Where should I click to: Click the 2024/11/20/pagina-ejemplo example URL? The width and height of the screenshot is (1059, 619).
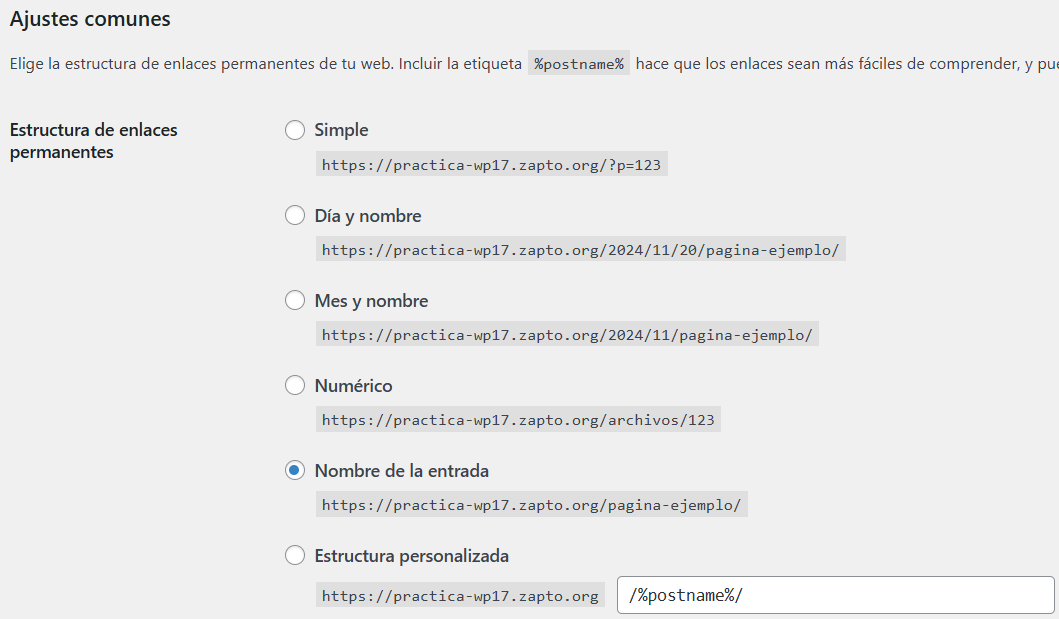(580, 250)
